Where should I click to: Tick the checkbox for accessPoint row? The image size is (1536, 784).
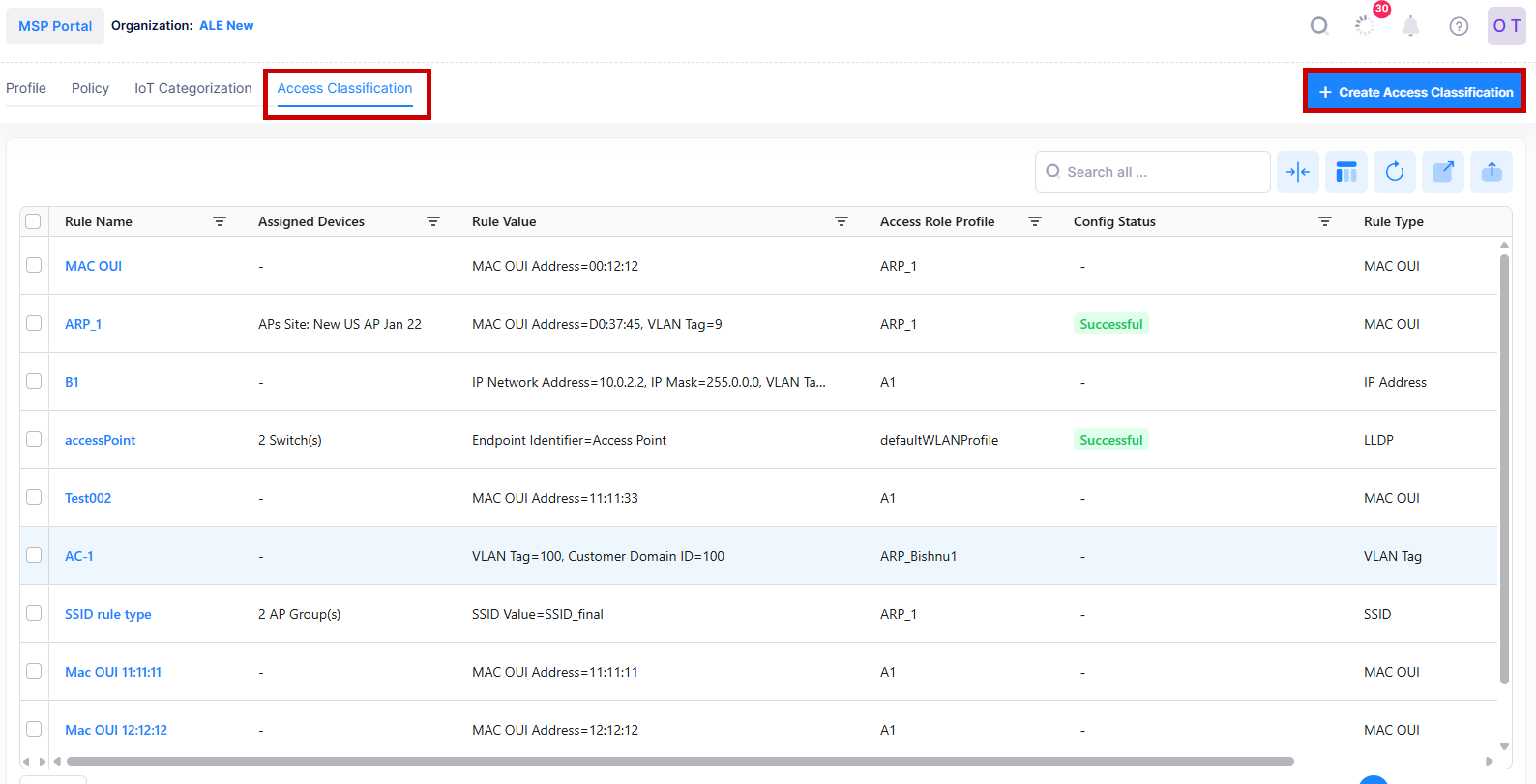tap(34, 439)
